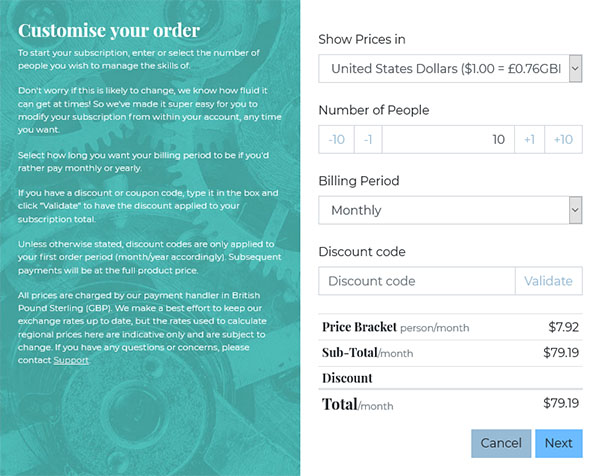Click the Customise your order heading

(x=109, y=31)
